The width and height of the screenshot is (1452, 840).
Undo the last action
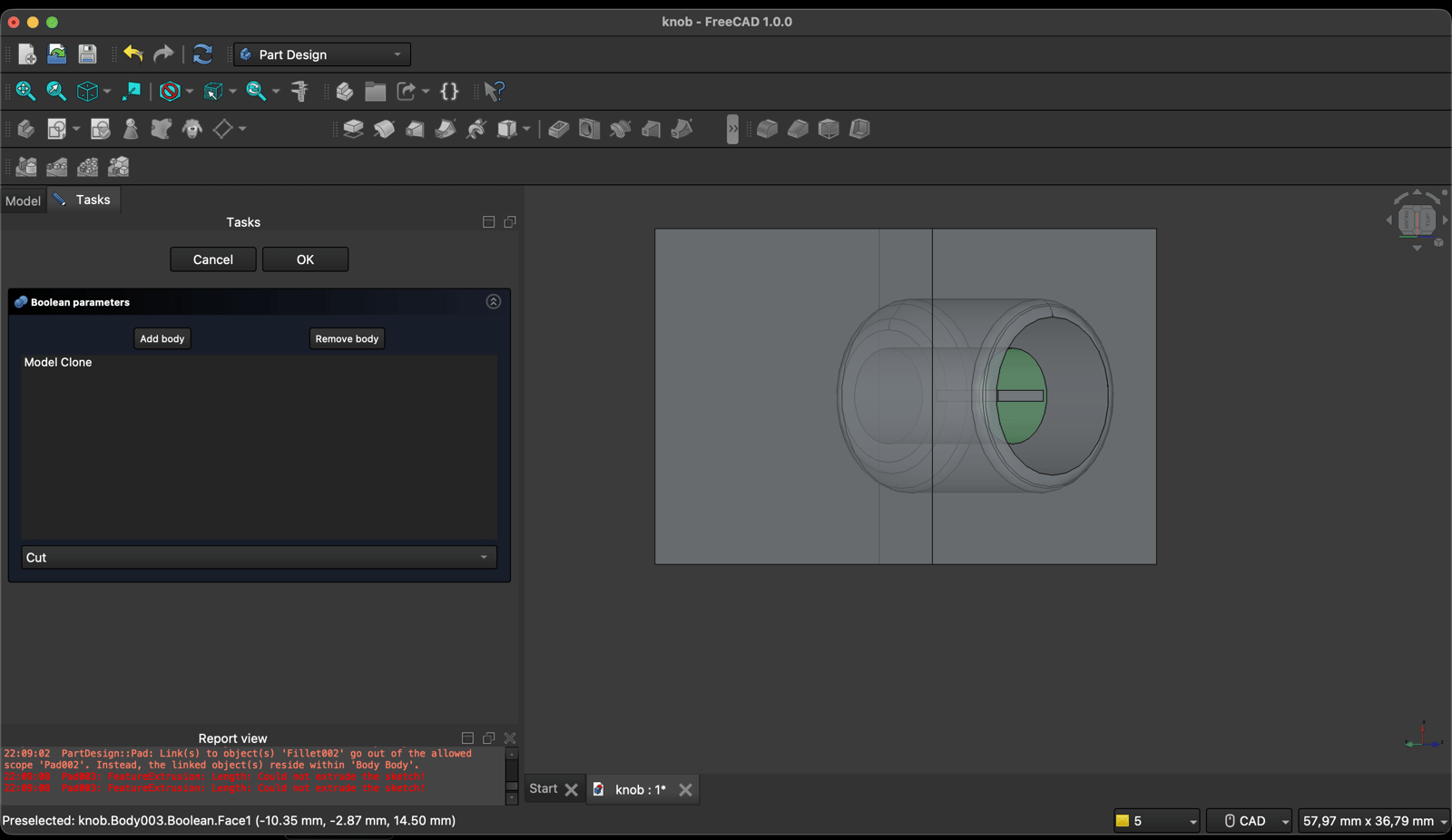133,54
